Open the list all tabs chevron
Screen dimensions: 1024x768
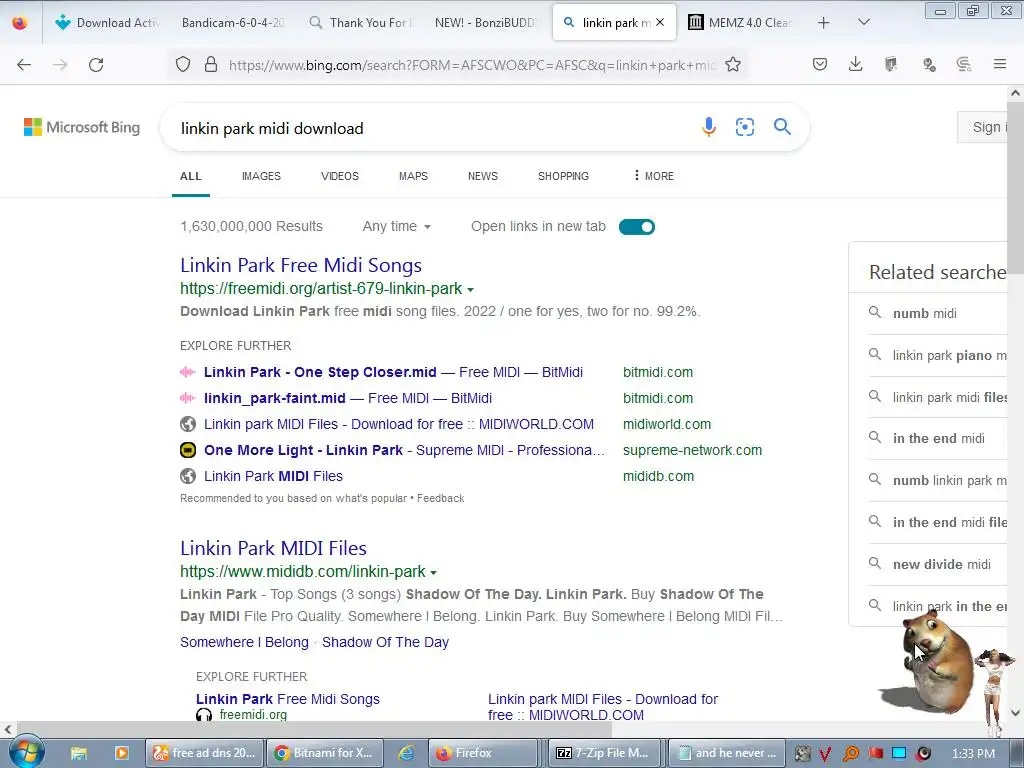coord(863,22)
